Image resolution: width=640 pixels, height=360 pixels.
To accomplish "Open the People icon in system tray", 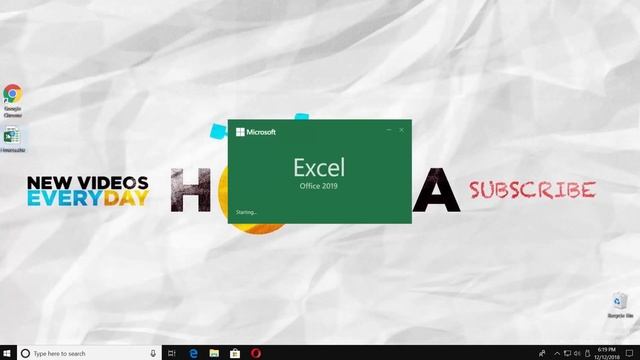I will [542, 353].
